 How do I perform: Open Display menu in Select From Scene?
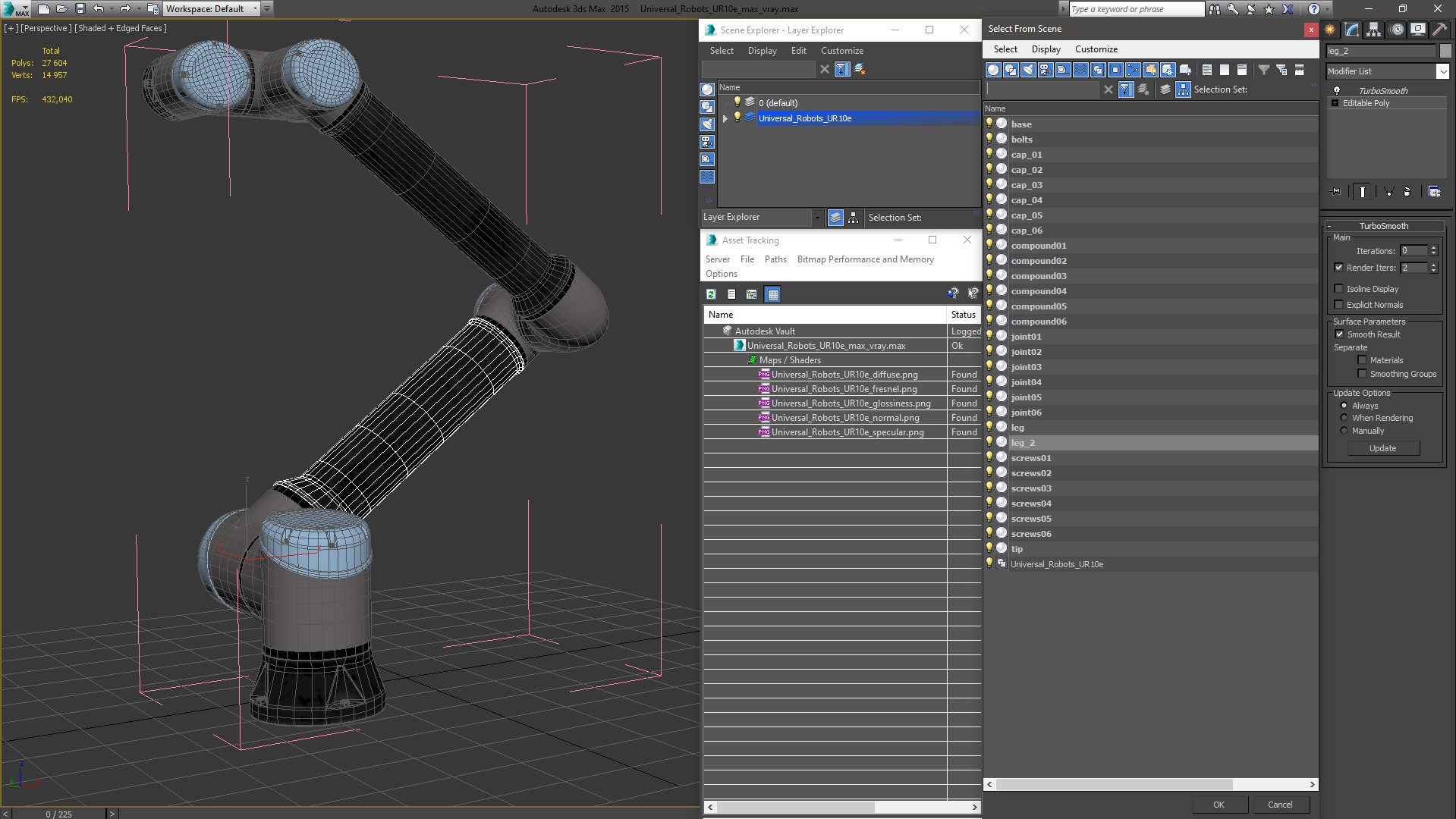tap(1046, 49)
